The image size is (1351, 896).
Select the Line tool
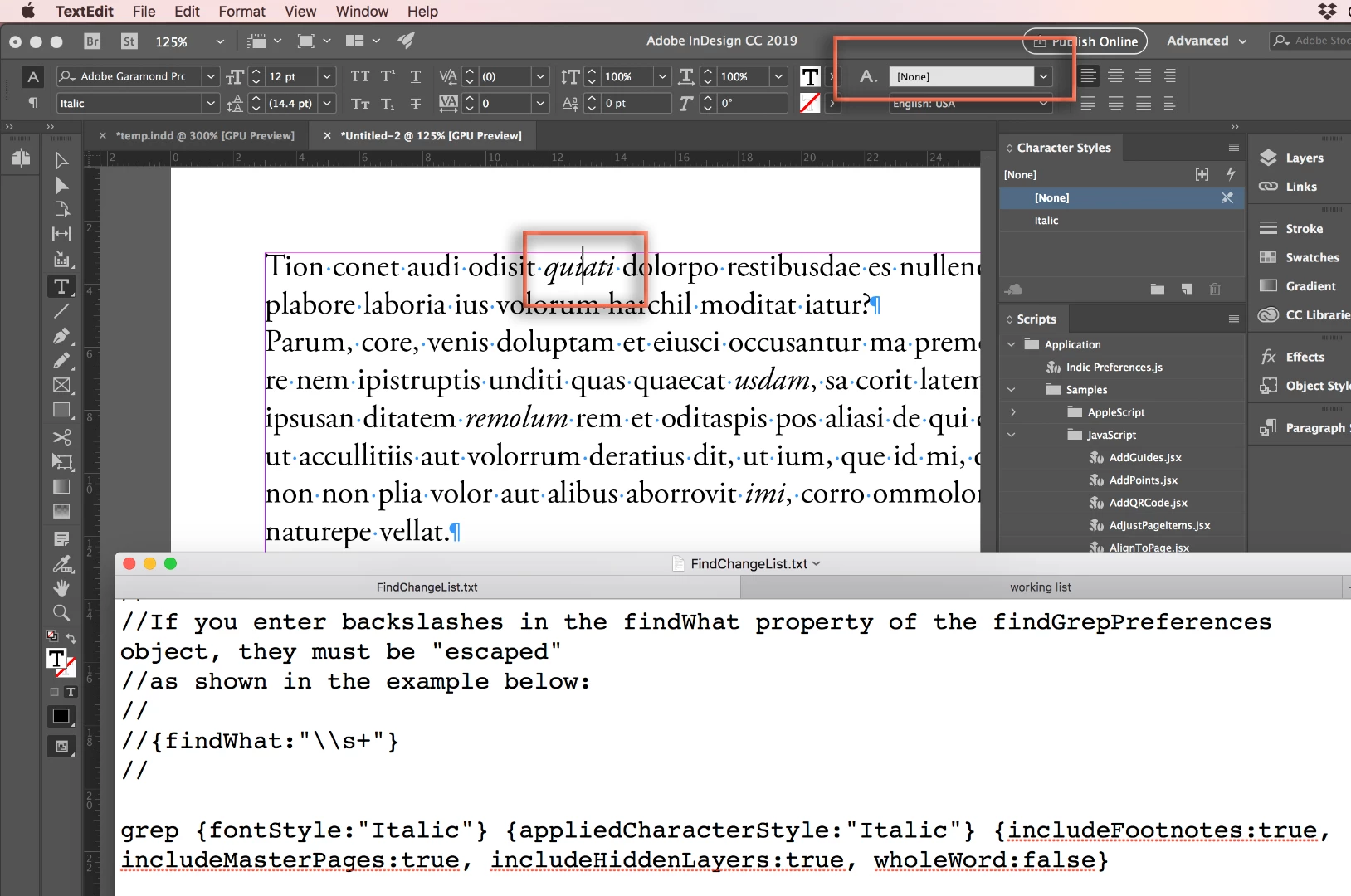(x=61, y=311)
